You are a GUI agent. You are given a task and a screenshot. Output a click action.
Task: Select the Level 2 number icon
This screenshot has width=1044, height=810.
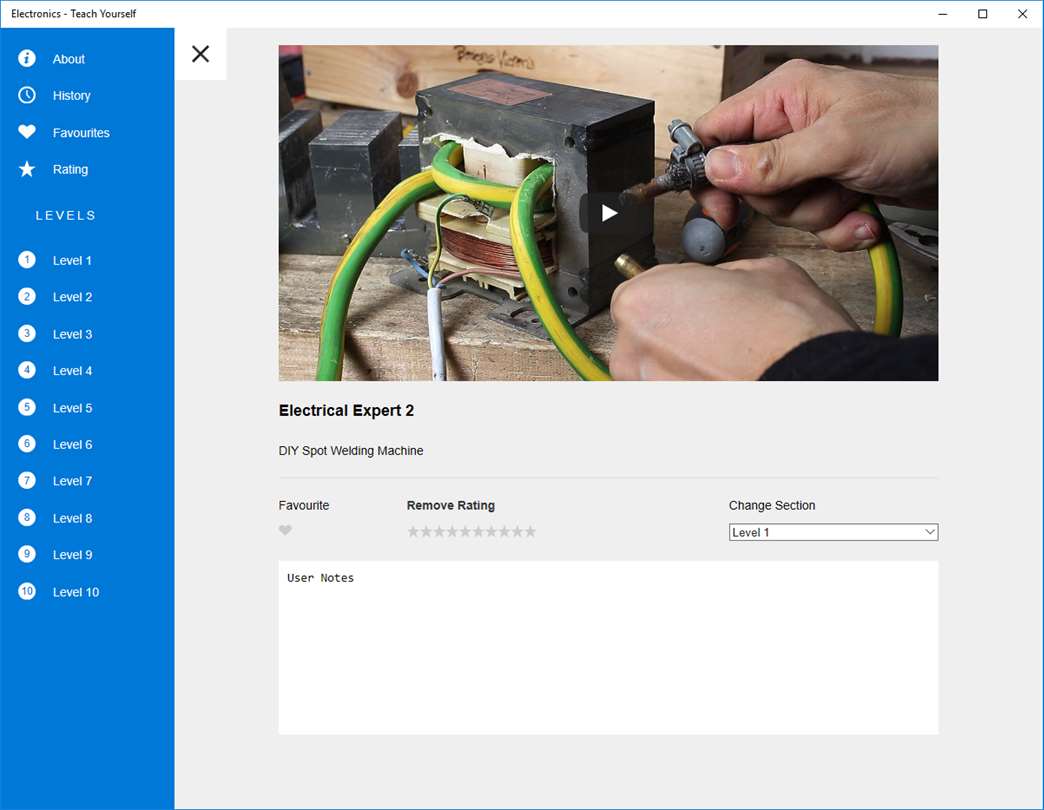(x=27, y=296)
